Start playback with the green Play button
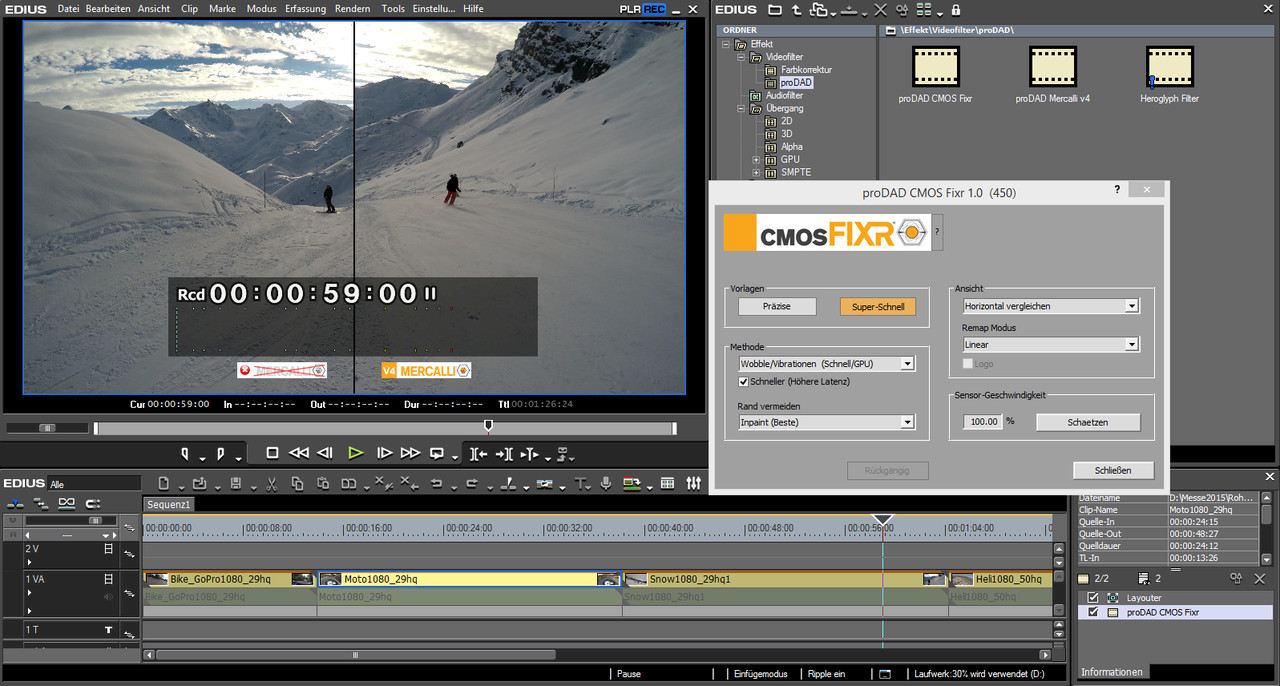The width and height of the screenshot is (1280, 686). (355, 453)
